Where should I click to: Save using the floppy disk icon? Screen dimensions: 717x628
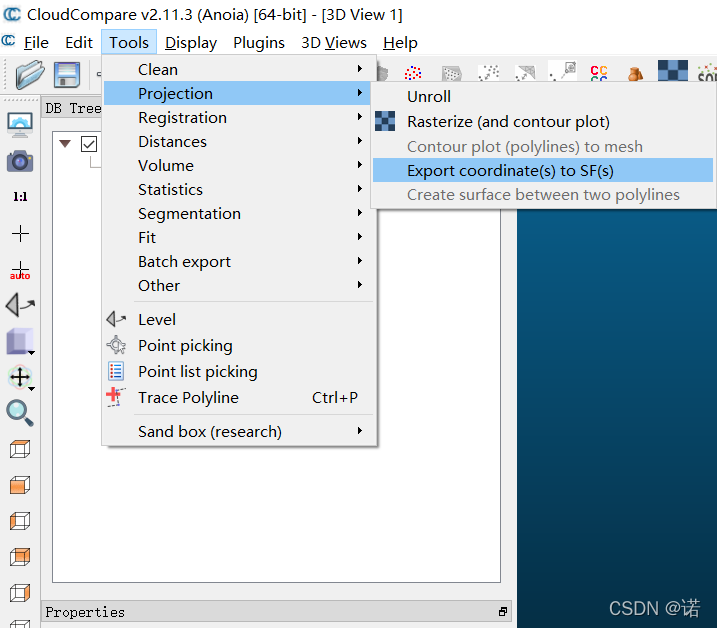tap(67, 74)
